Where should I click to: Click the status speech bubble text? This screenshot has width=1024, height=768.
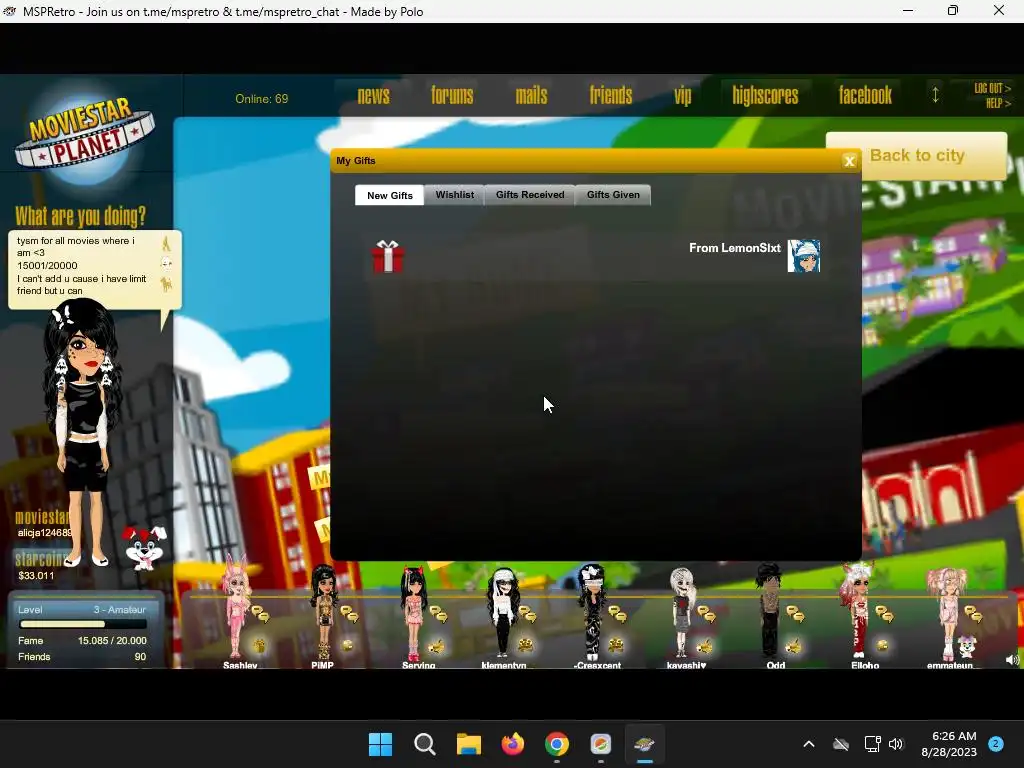tap(82, 266)
